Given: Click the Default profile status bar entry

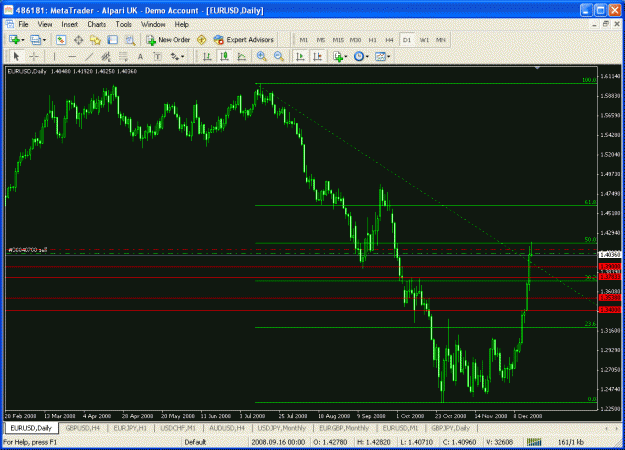Looking at the screenshot, I should coord(195,442).
